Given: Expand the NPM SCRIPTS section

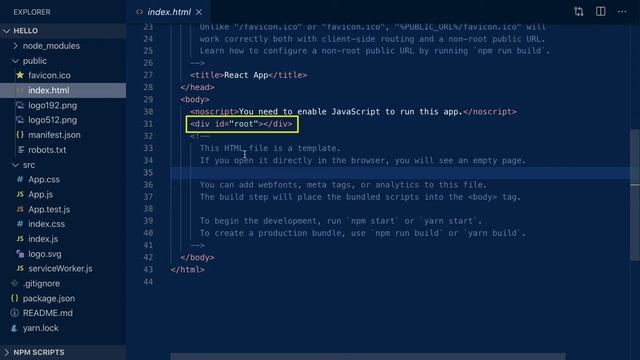Looking at the screenshot, I should coord(63,352).
